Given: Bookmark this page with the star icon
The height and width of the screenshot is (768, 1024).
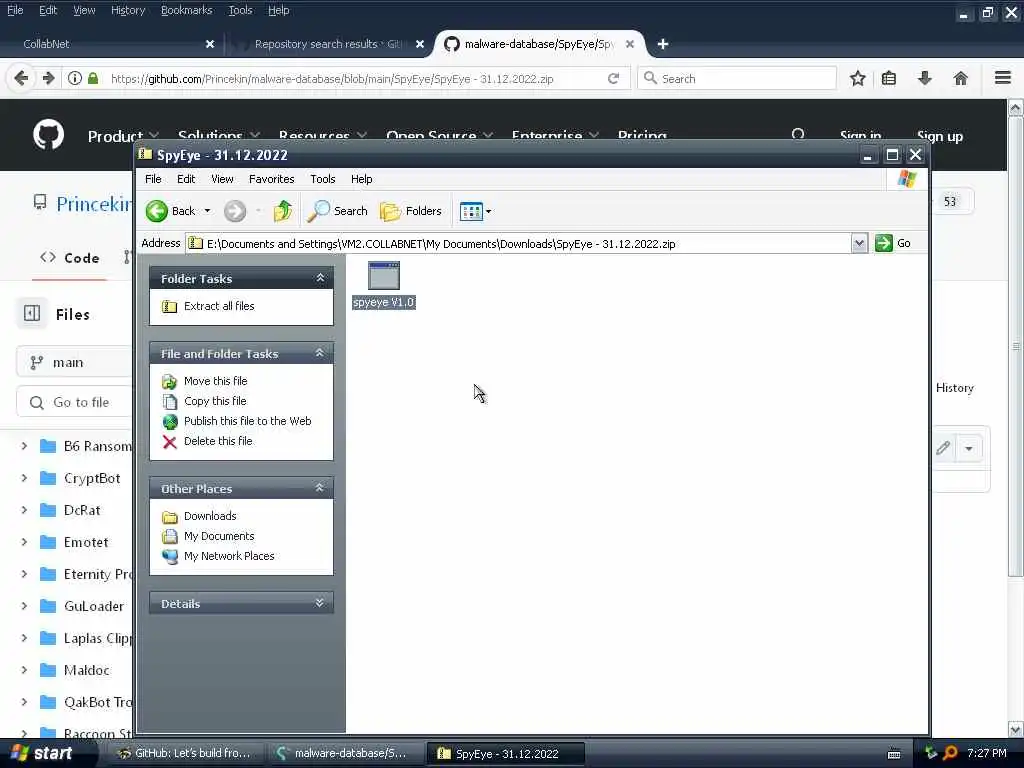Looking at the screenshot, I should click(x=857, y=78).
